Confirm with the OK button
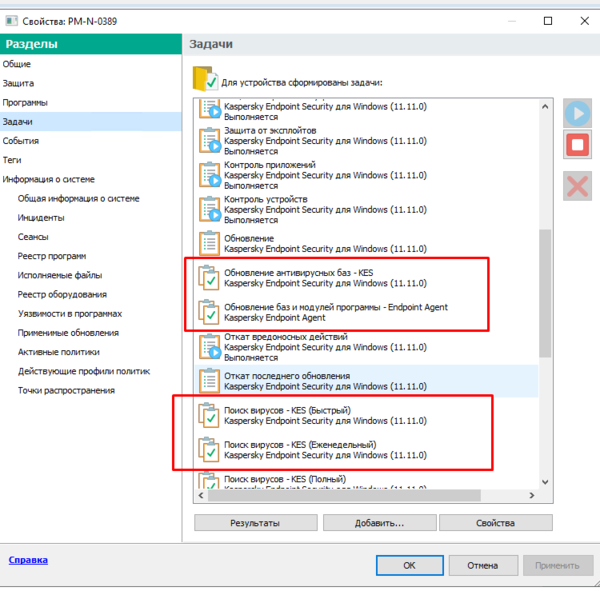Viewport: 600px width, 591px height. pyautogui.click(x=409, y=565)
